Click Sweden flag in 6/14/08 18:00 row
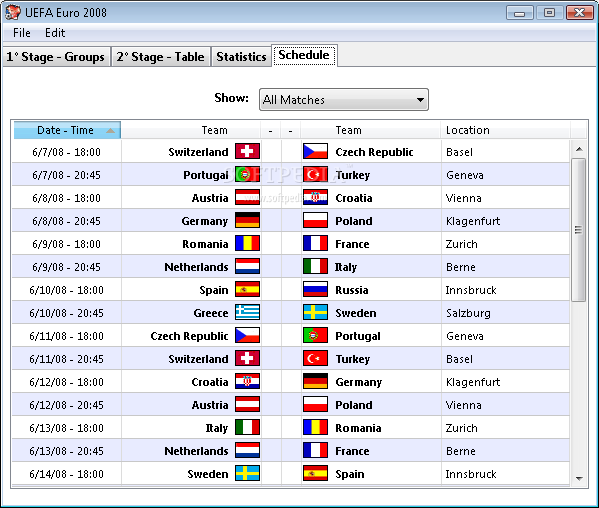Image resolution: width=599 pixels, height=508 pixels. tap(247, 474)
